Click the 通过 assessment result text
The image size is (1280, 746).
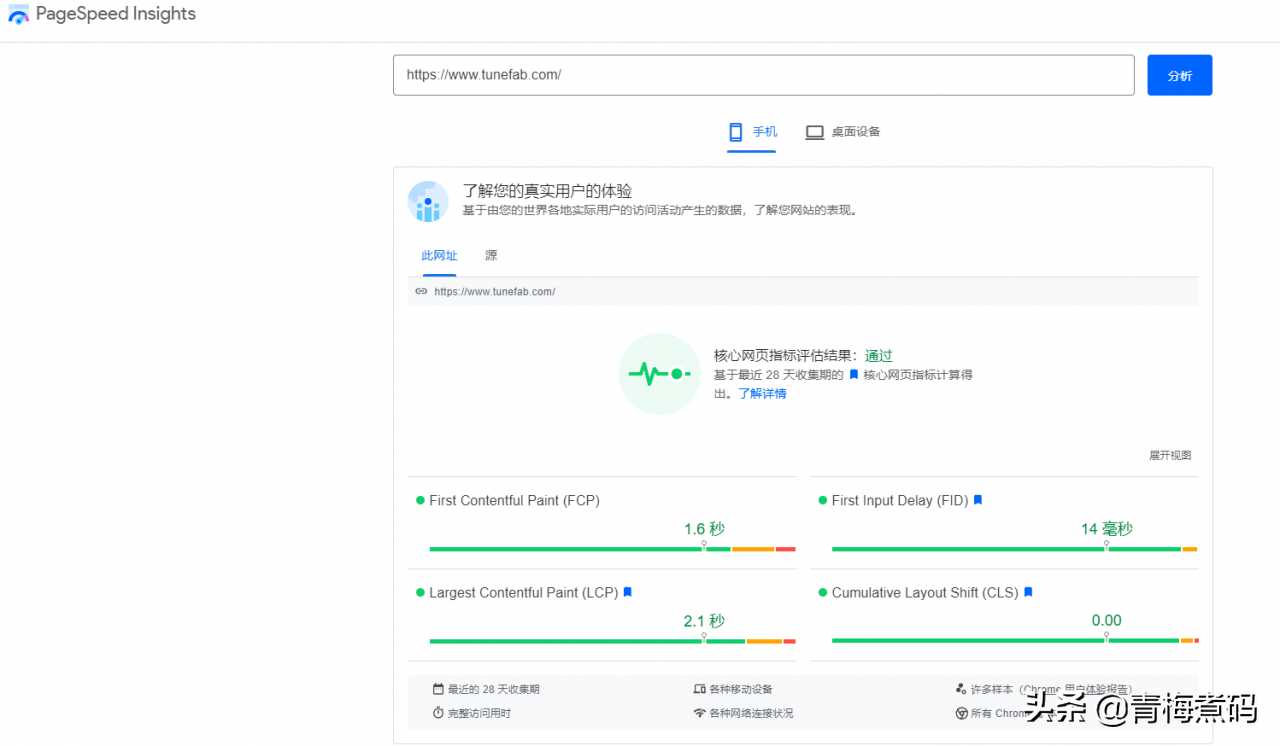pyautogui.click(x=879, y=356)
